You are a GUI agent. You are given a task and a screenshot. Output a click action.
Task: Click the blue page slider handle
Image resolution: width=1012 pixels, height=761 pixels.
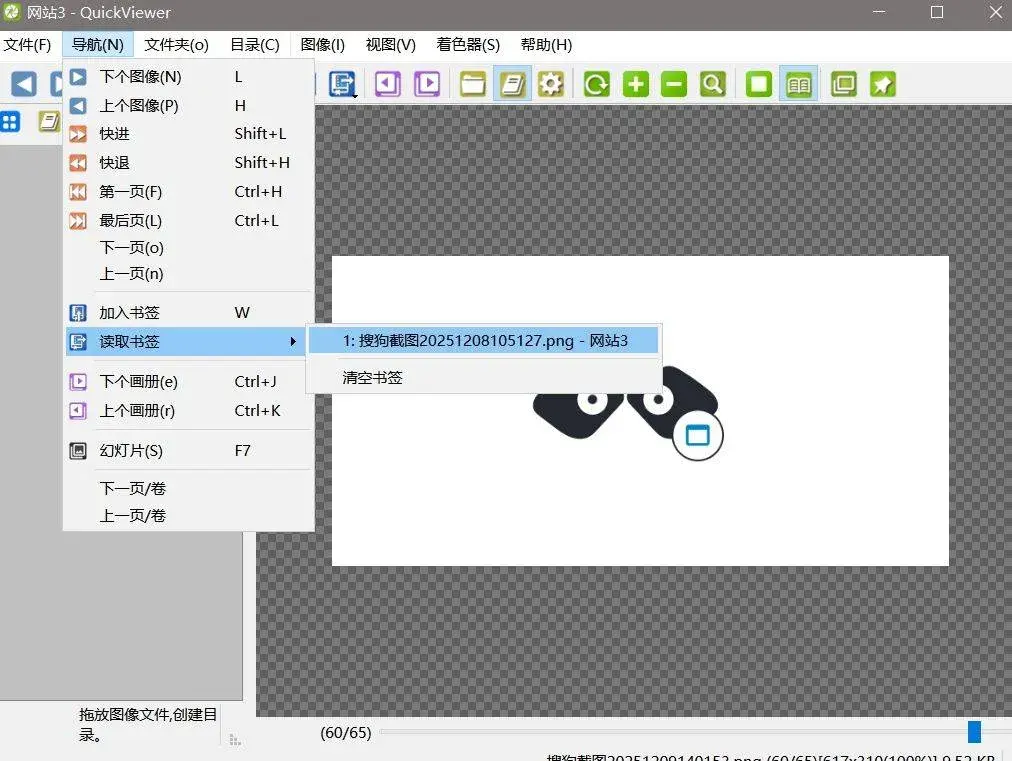click(975, 732)
